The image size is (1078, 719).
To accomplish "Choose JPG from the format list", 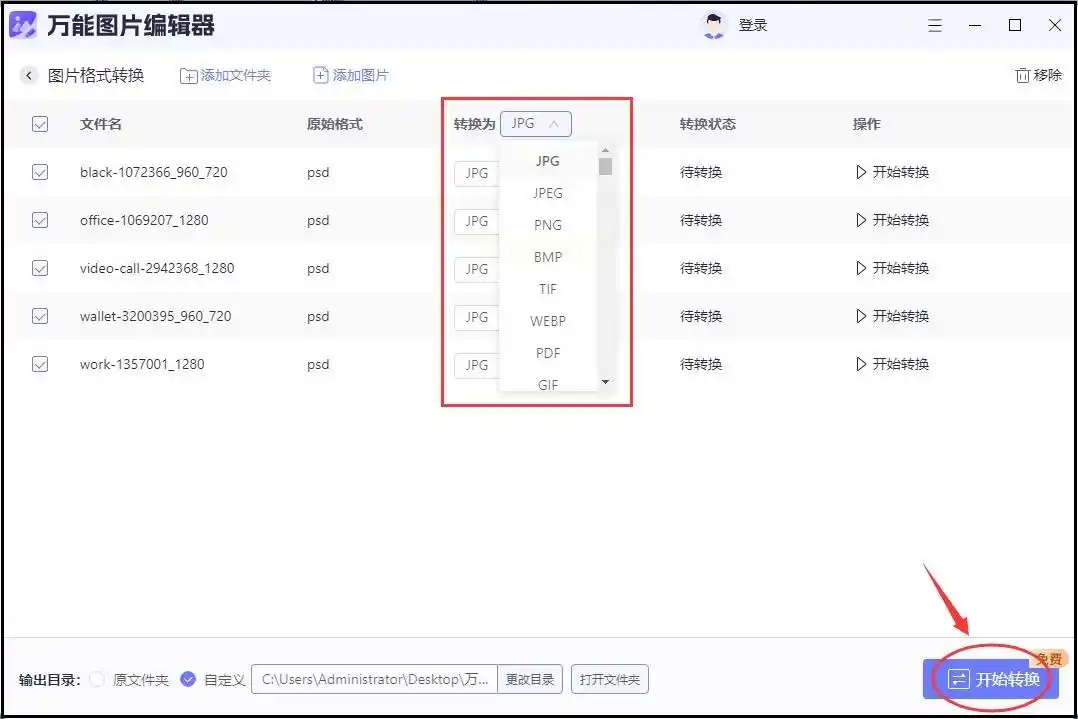I will point(548,161).
